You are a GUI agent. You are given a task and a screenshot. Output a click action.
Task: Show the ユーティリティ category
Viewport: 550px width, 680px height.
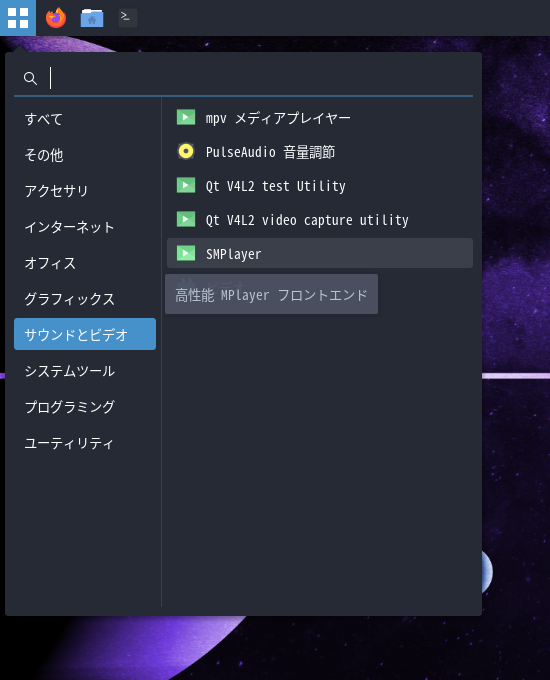[85, 442]
